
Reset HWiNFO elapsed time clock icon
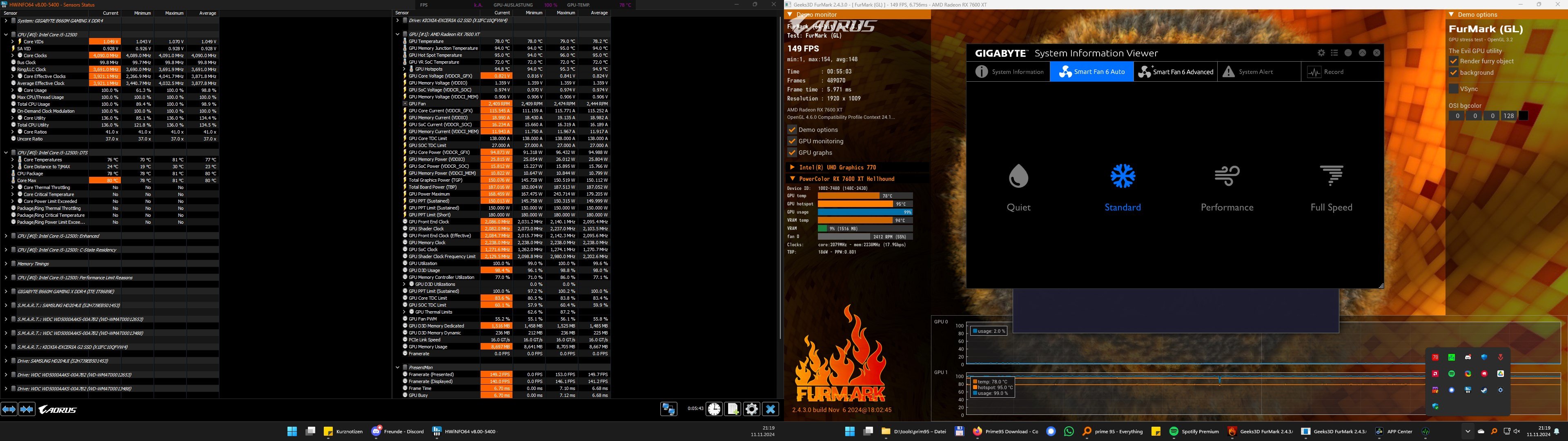[x=714, y=409]
